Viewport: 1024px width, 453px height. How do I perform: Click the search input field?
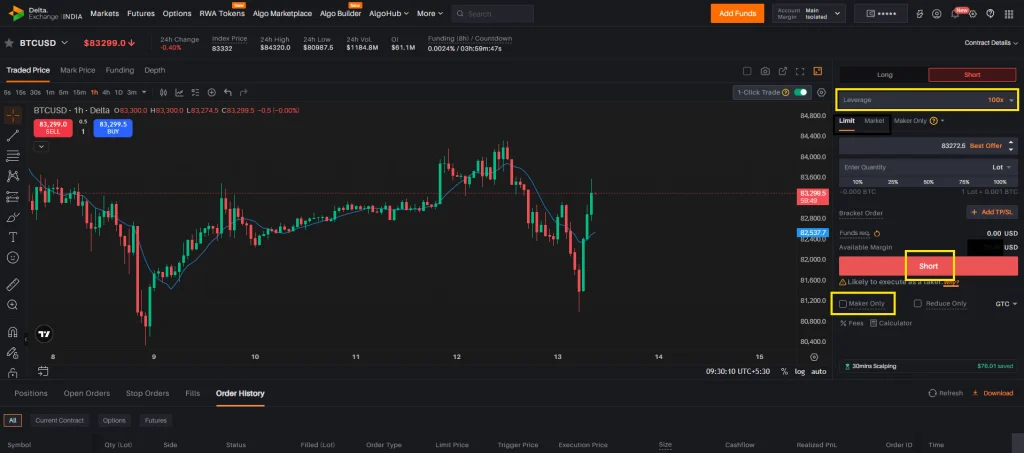492,13
